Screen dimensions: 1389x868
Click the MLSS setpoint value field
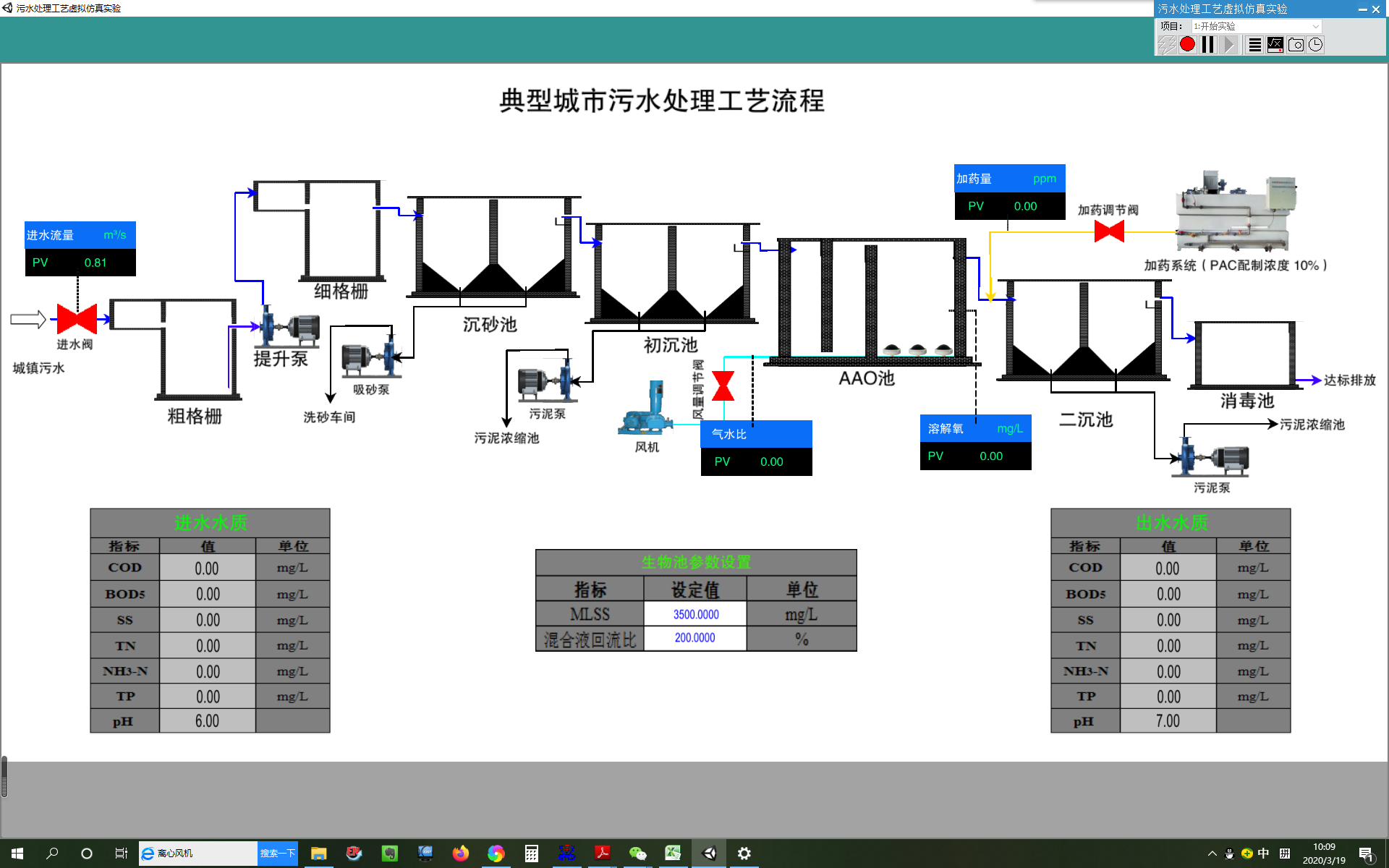(x=695, y=614)
